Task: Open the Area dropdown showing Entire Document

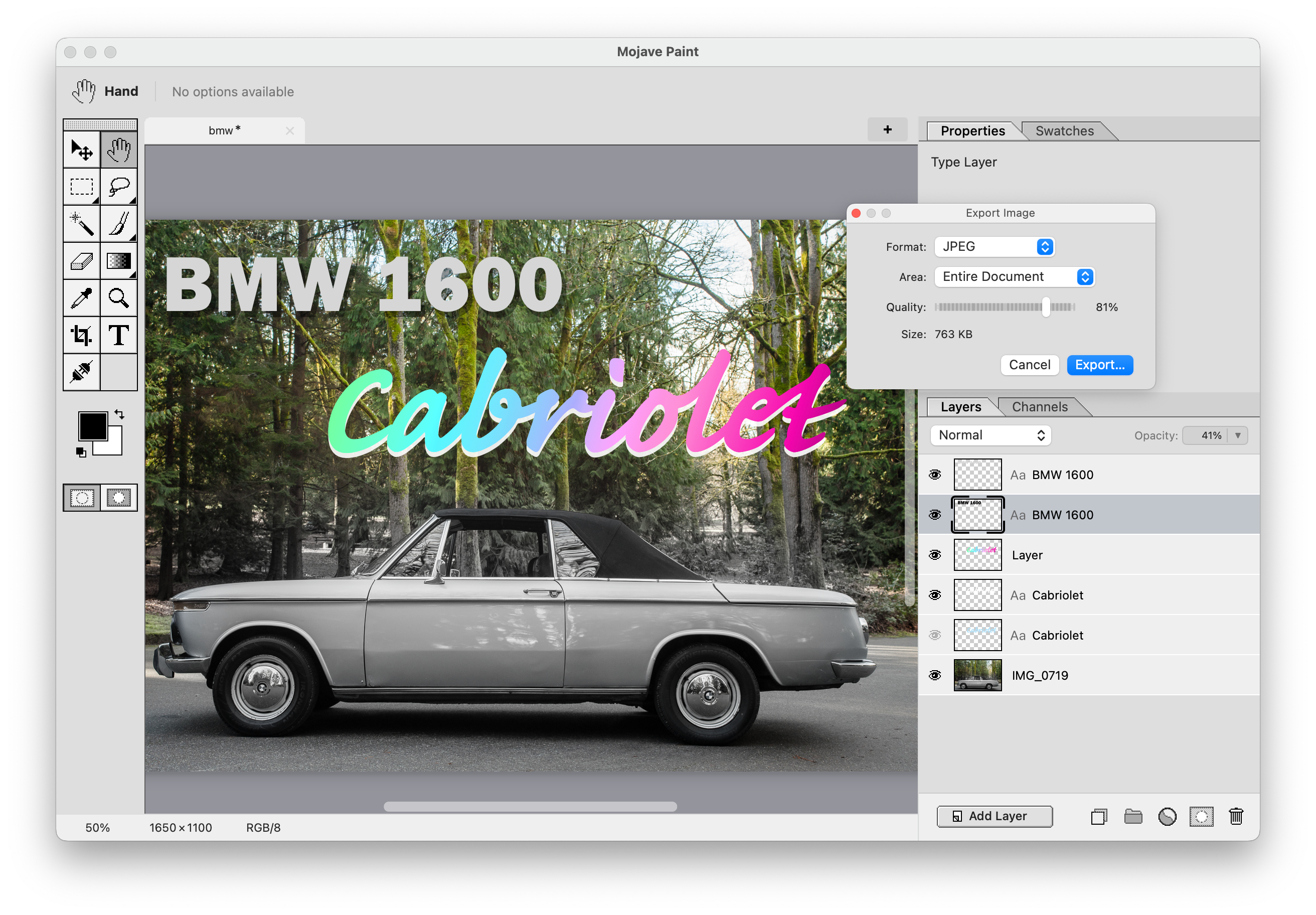Action: pos(1015,277)
